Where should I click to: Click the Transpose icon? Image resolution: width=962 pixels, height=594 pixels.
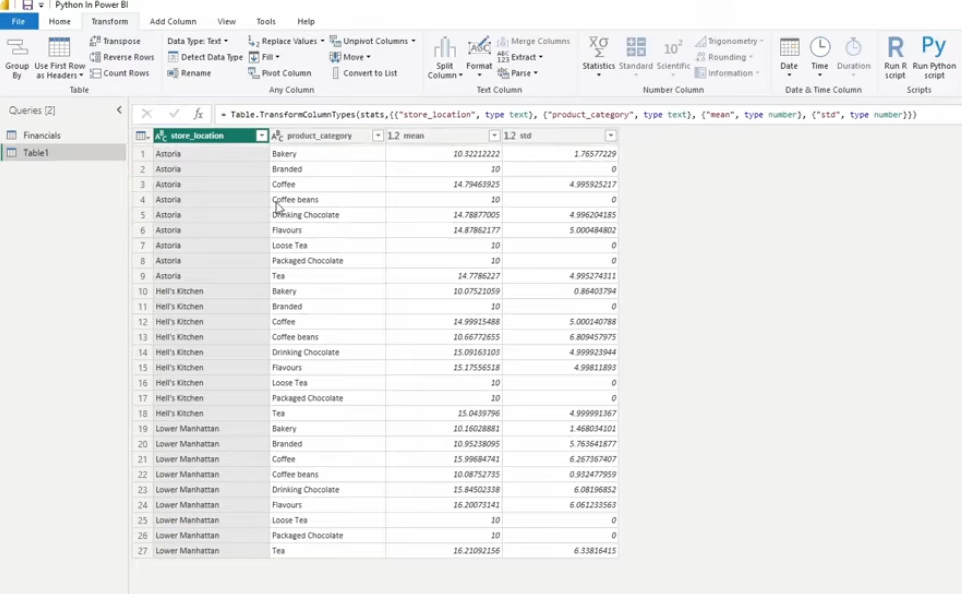click(94, 41)
